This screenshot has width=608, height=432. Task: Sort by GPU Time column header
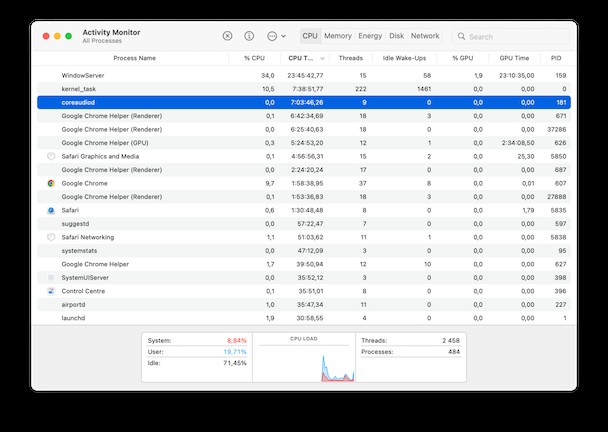(514, 58)
